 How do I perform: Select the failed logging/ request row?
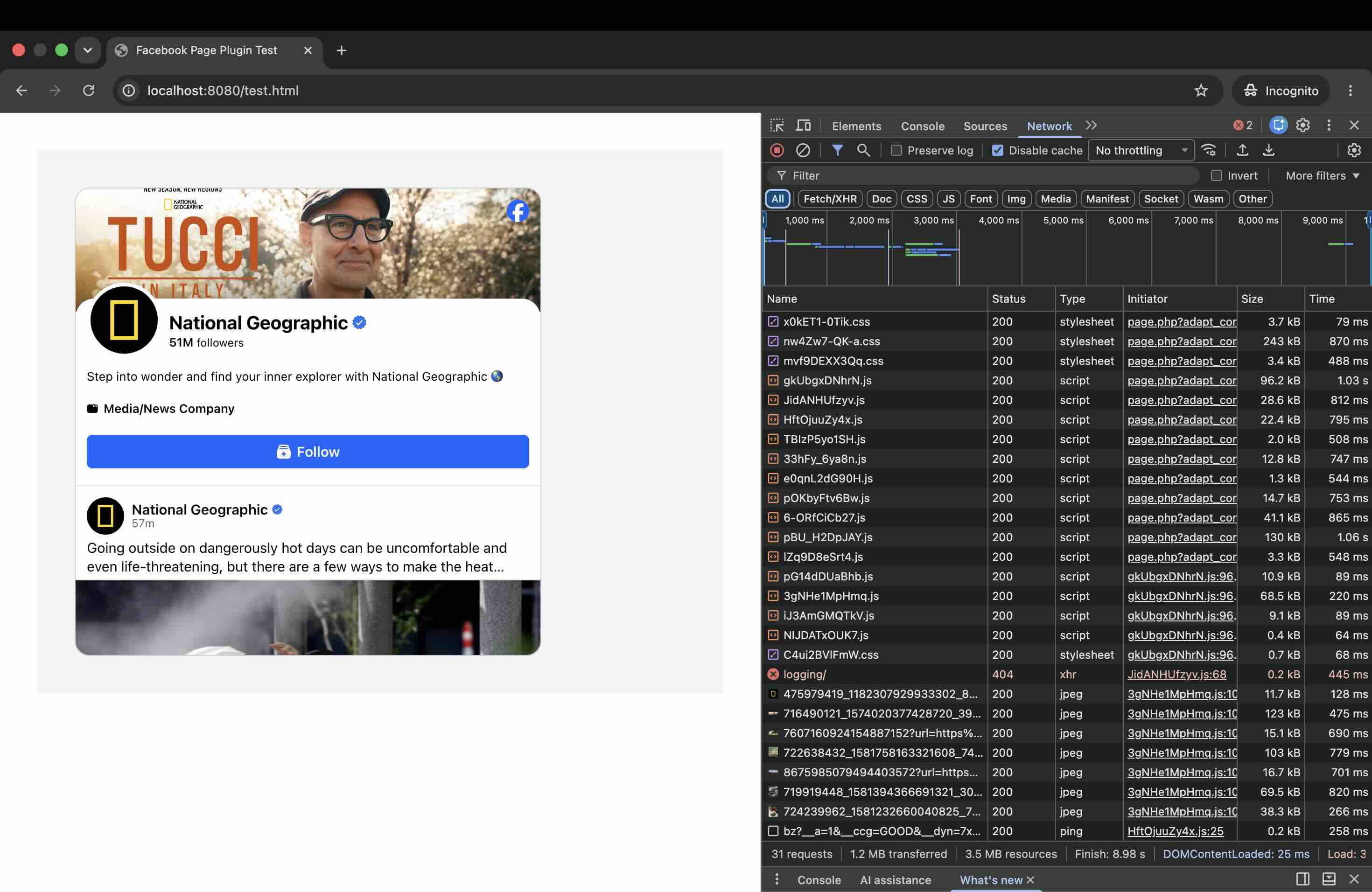click(x=1066, y=674)
